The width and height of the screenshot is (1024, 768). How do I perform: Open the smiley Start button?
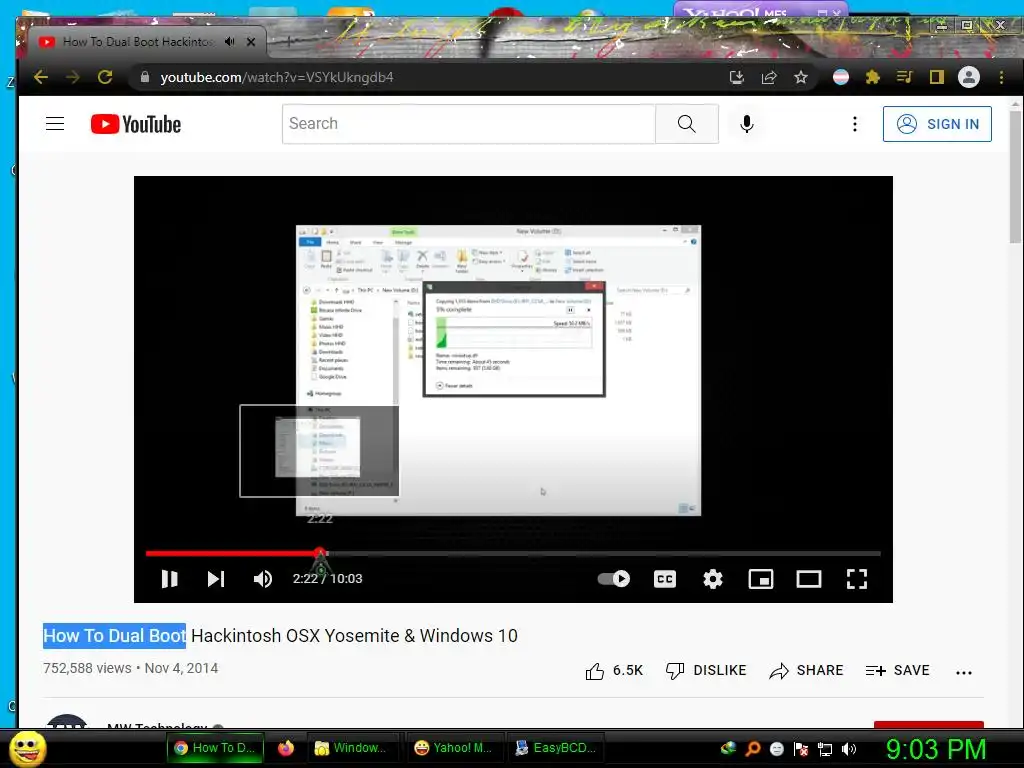click(27, 748)
